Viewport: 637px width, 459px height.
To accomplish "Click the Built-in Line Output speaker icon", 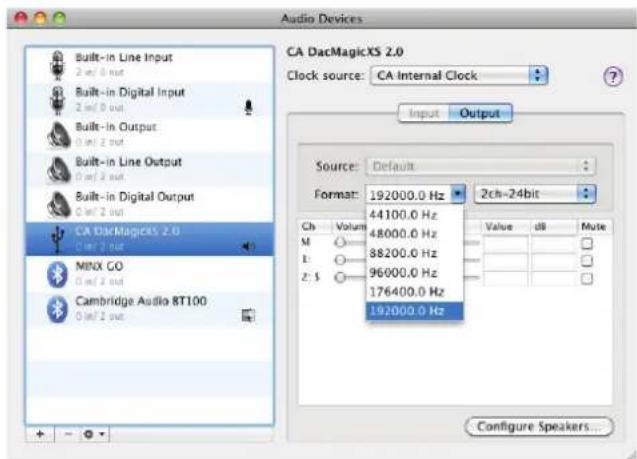I will pos(59,169).
